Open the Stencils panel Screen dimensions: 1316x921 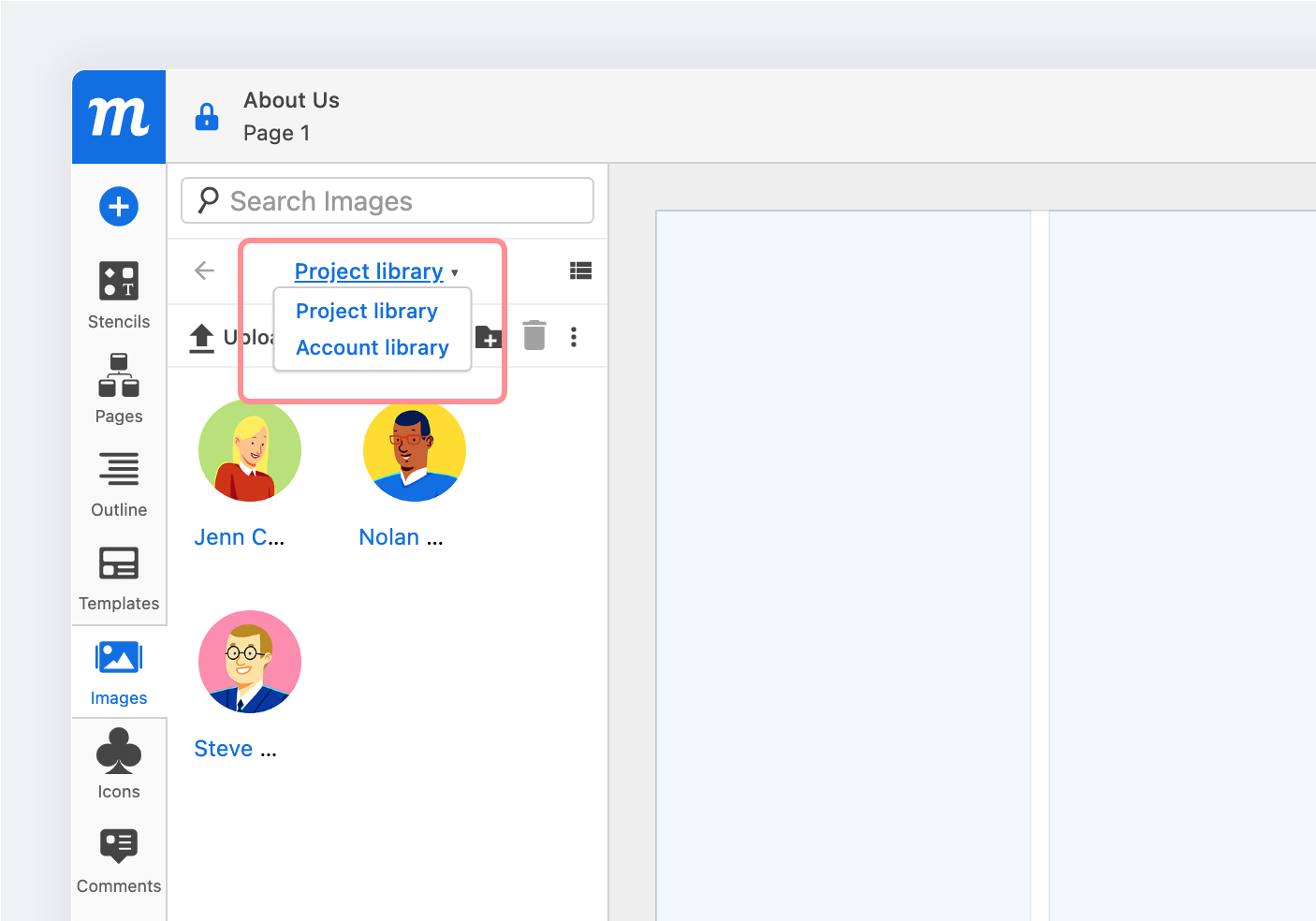(119, 295)
